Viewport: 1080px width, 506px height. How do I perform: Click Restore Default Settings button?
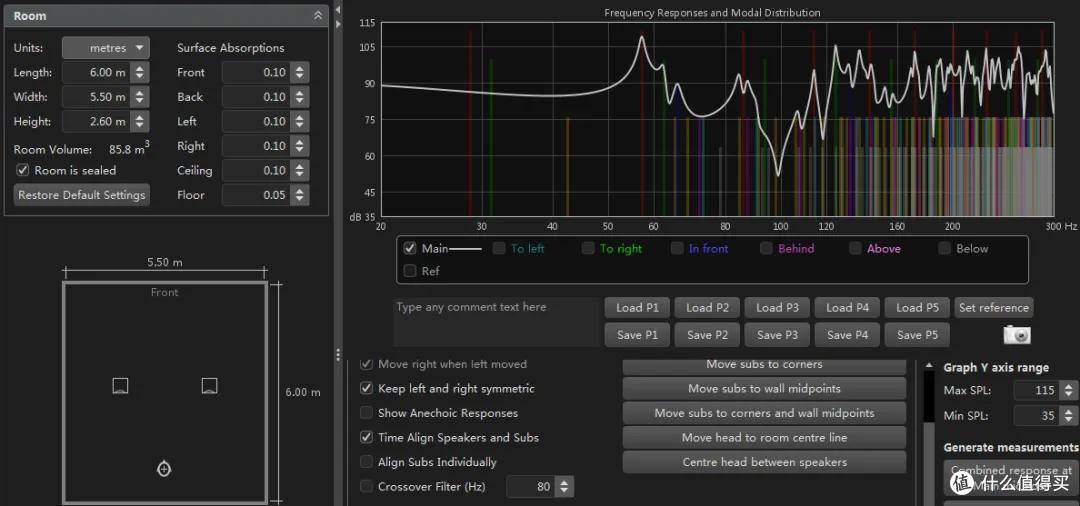(x=82, y=195)
